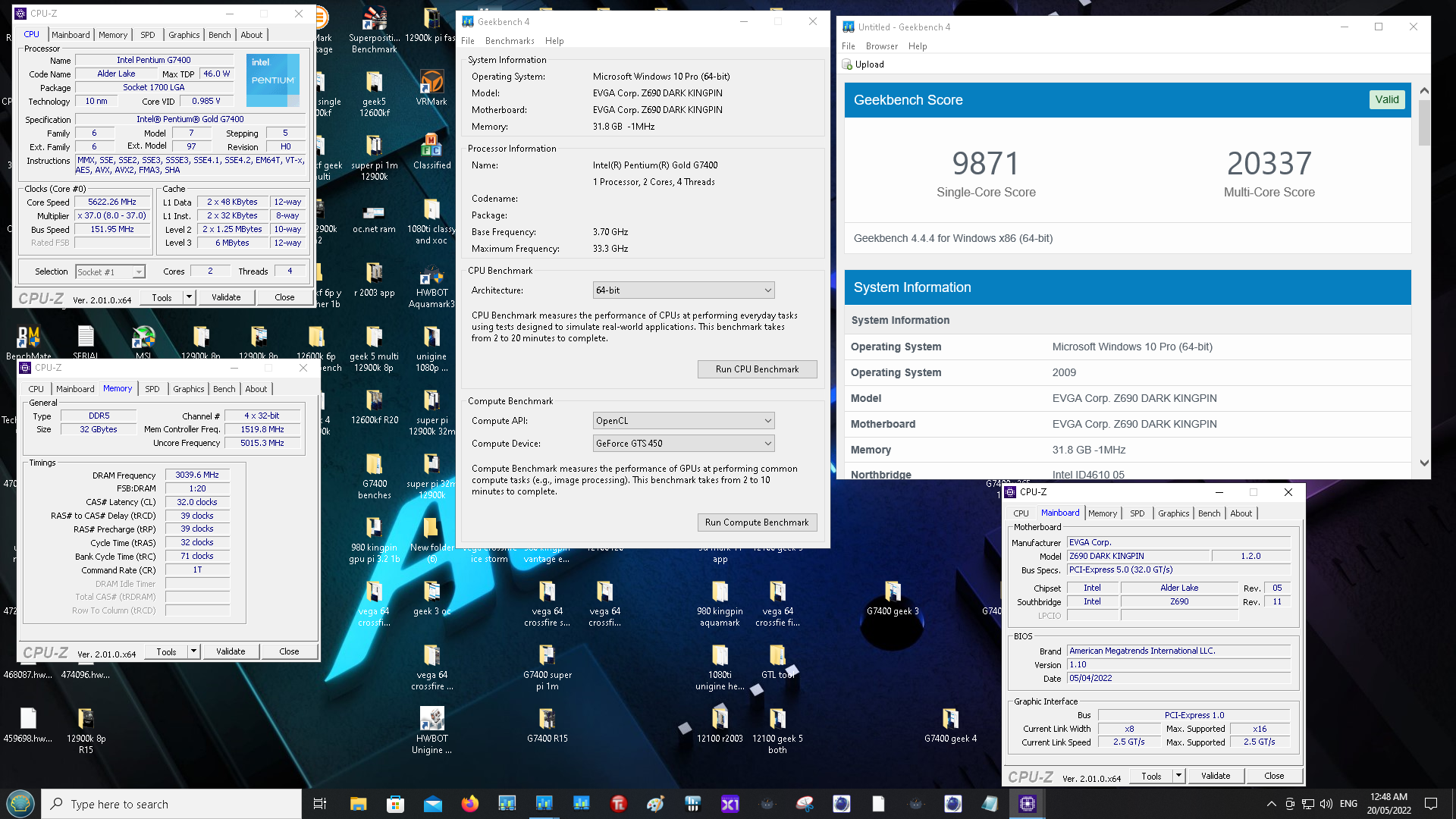Open Benchmarks menu in Geekbench 4

pyautogui.click(x=510, y=41)
